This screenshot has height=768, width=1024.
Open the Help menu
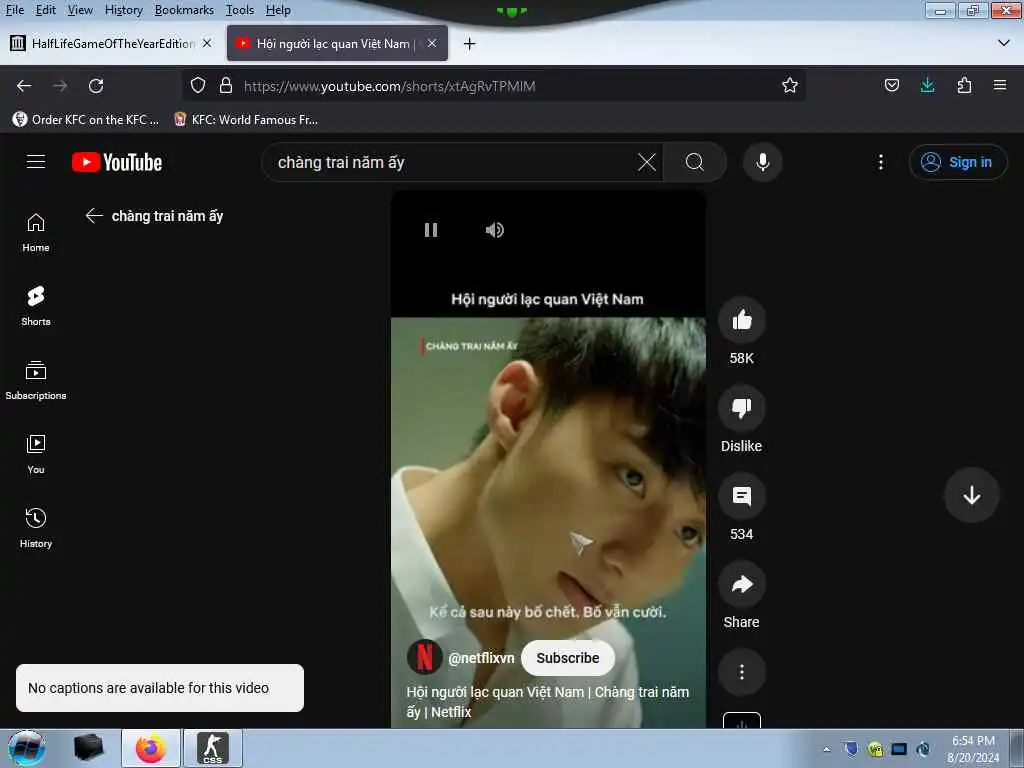pos(278,10)
